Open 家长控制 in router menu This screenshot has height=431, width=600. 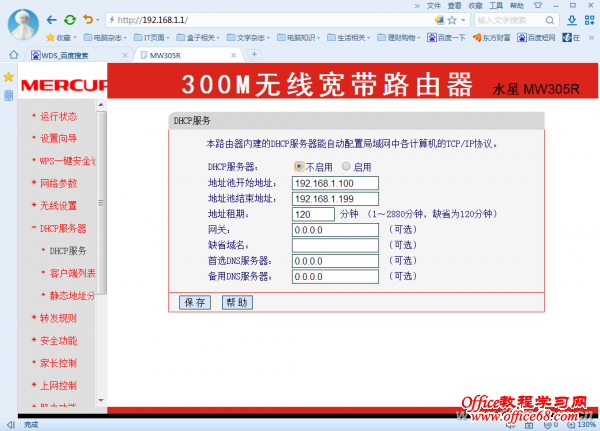59,363
